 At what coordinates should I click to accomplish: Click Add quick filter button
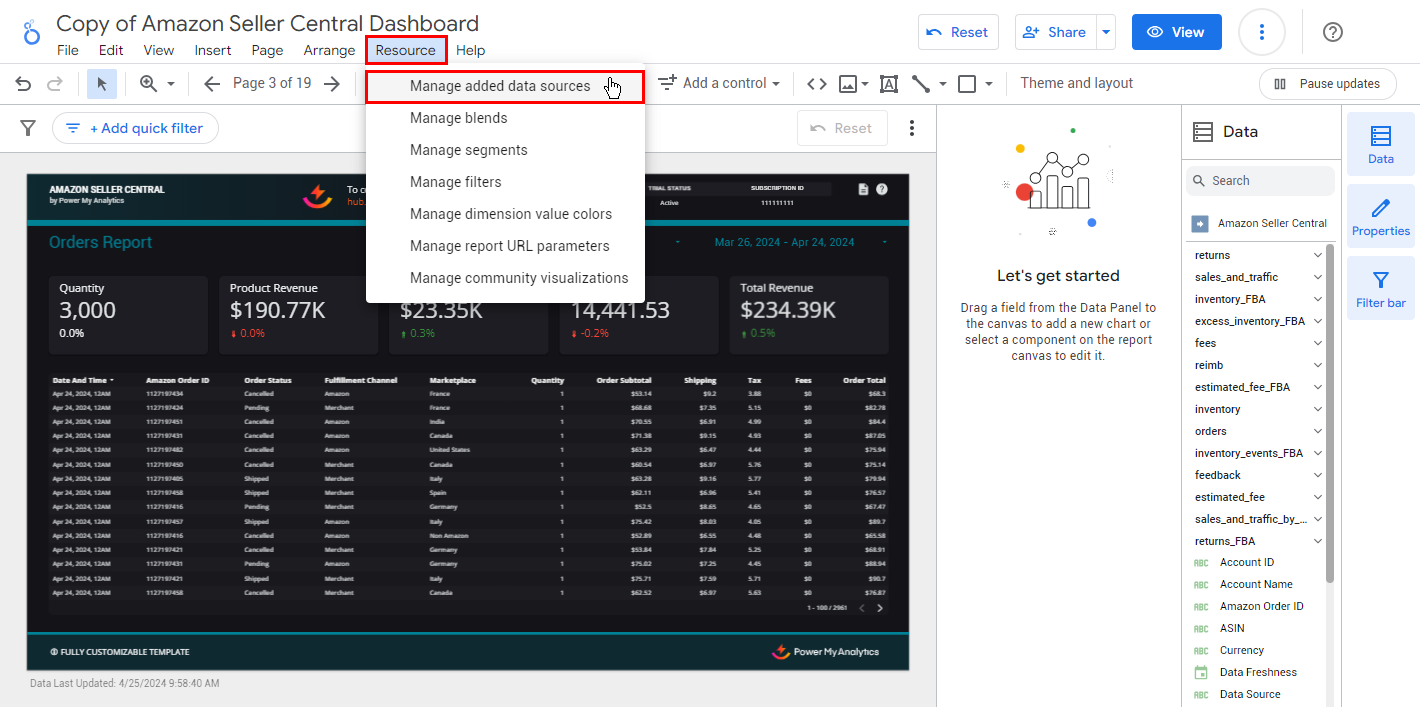pos(135,128)
